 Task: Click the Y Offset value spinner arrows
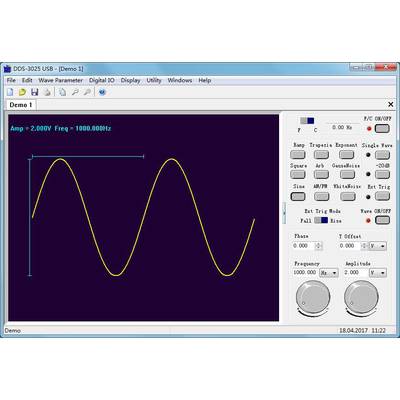(x=365, y=246)
